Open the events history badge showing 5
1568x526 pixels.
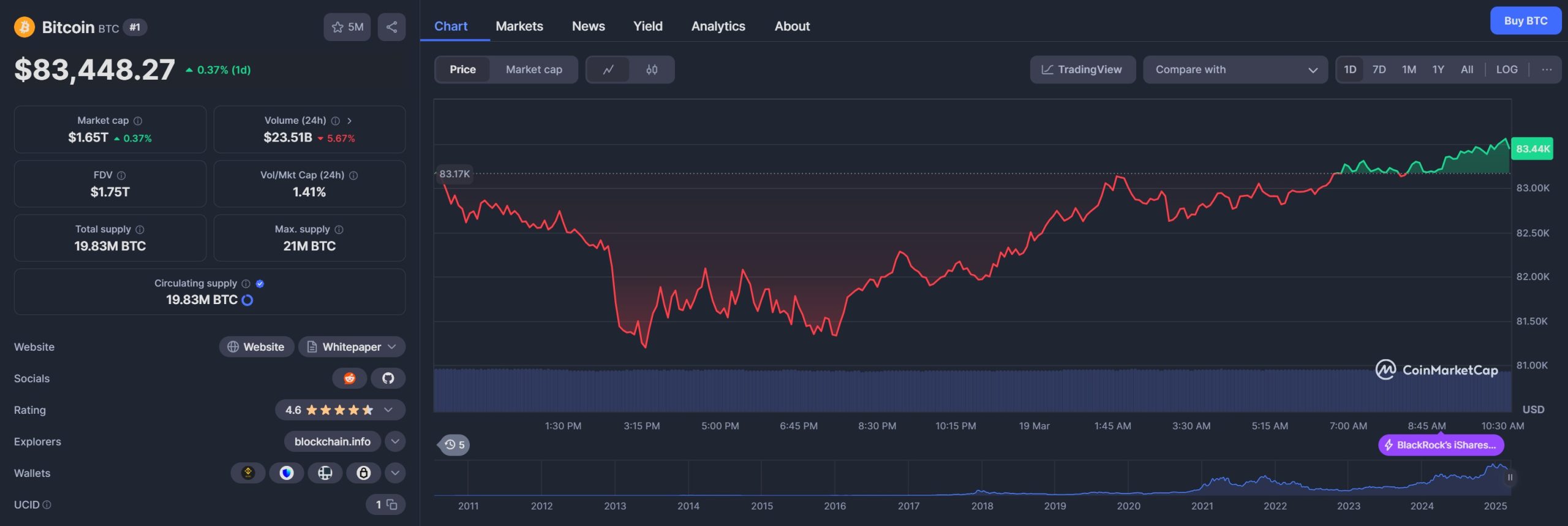(x=454, y=444)
